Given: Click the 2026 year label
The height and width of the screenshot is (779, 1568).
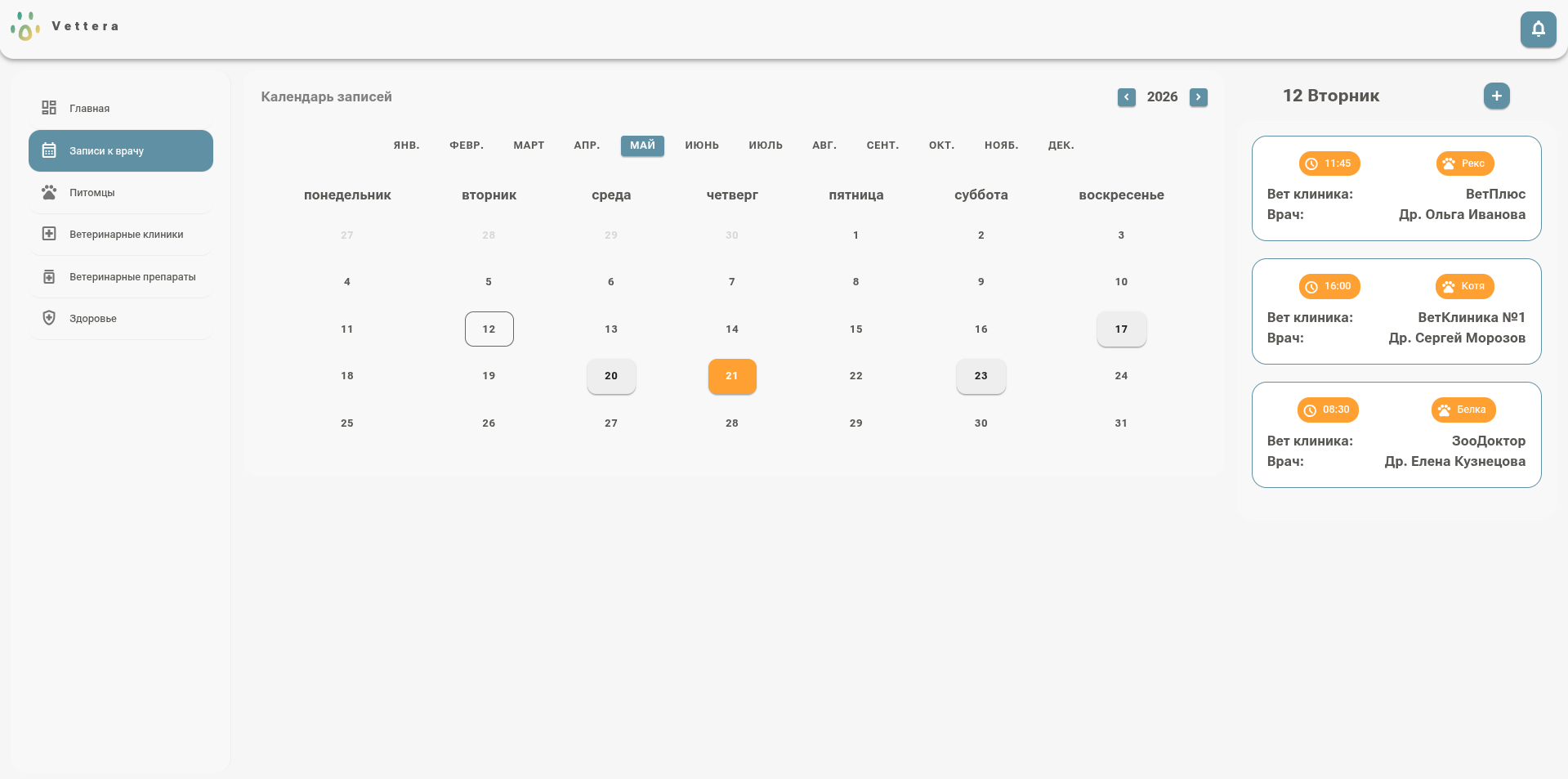Looking at the screenshot, I should point(1162,97).
